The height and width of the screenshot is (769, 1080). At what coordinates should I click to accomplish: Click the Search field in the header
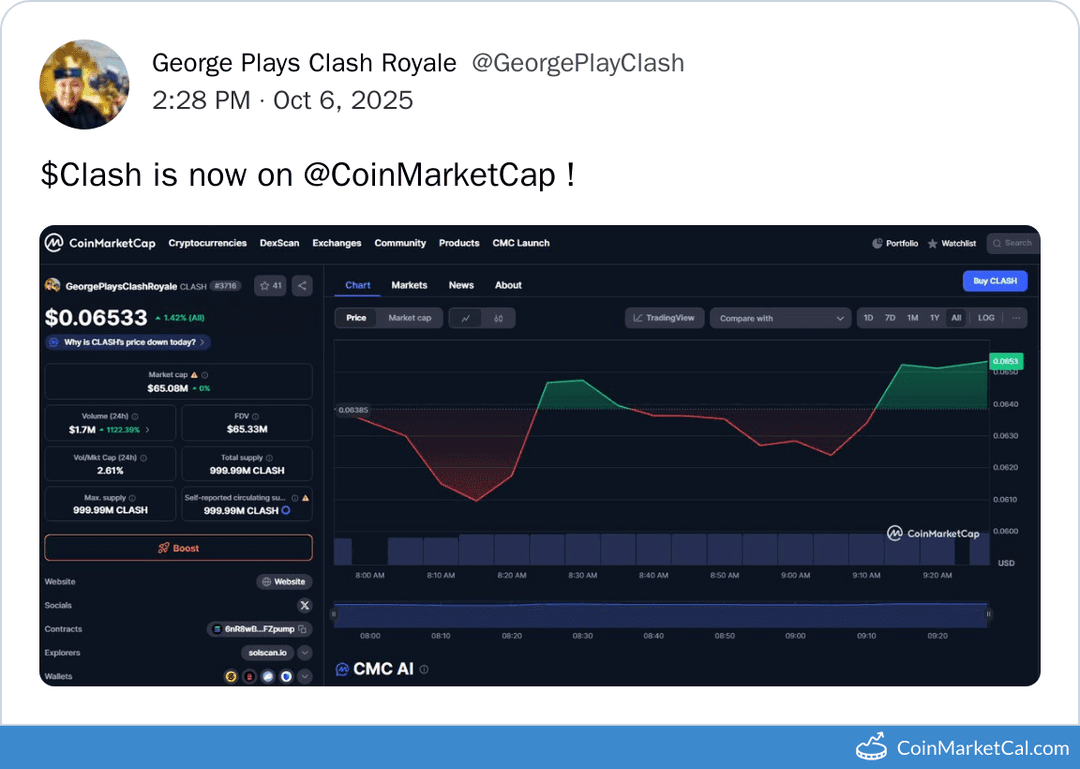1012,243
